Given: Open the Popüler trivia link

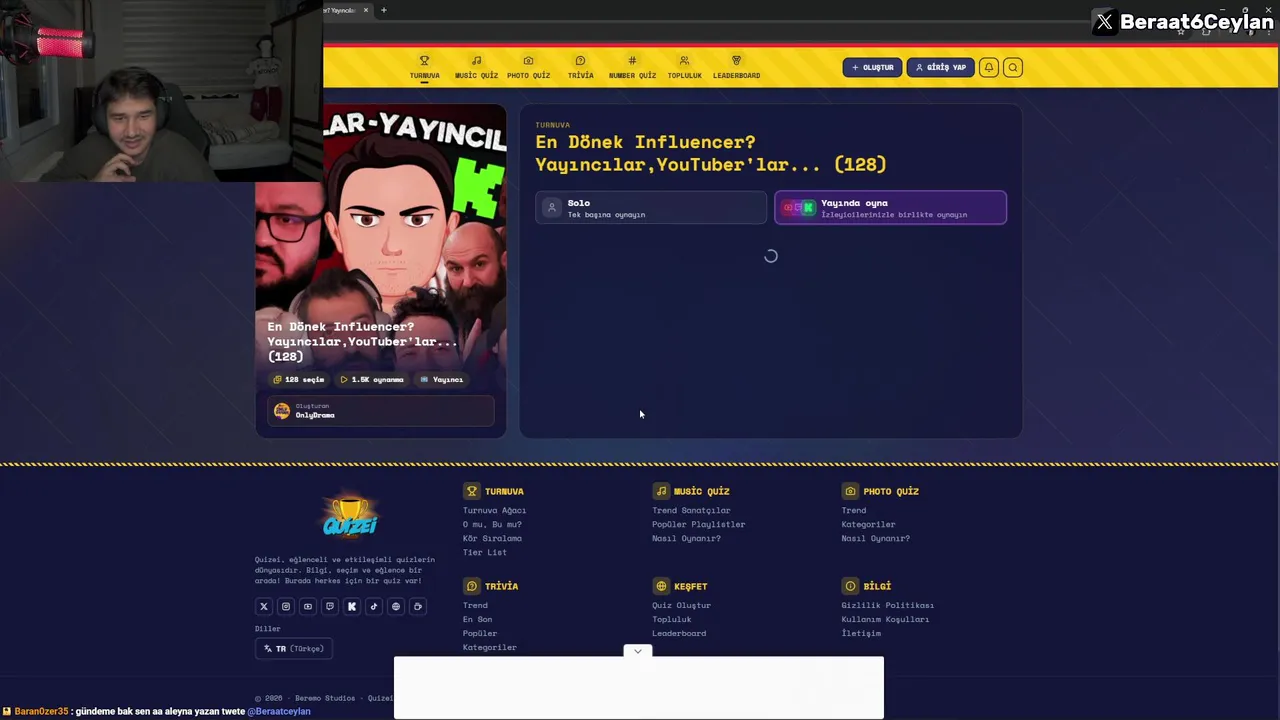Looking at the screenshot, I should coord(480,633).
